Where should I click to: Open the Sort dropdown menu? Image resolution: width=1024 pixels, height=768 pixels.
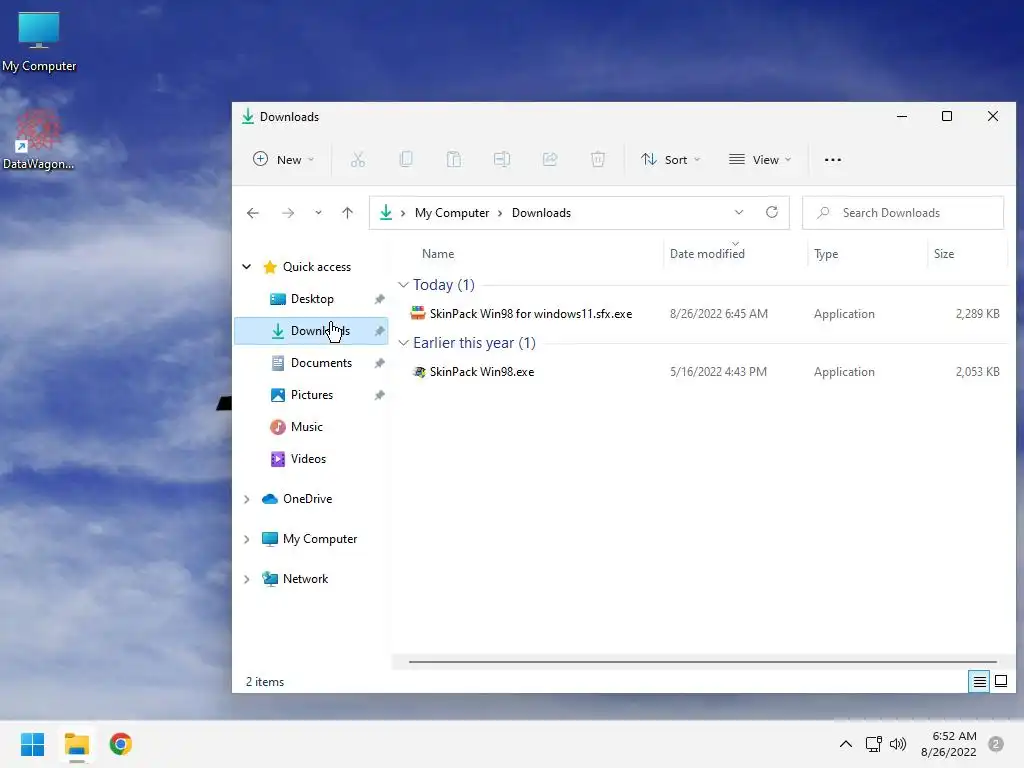[x=671, y=159]
